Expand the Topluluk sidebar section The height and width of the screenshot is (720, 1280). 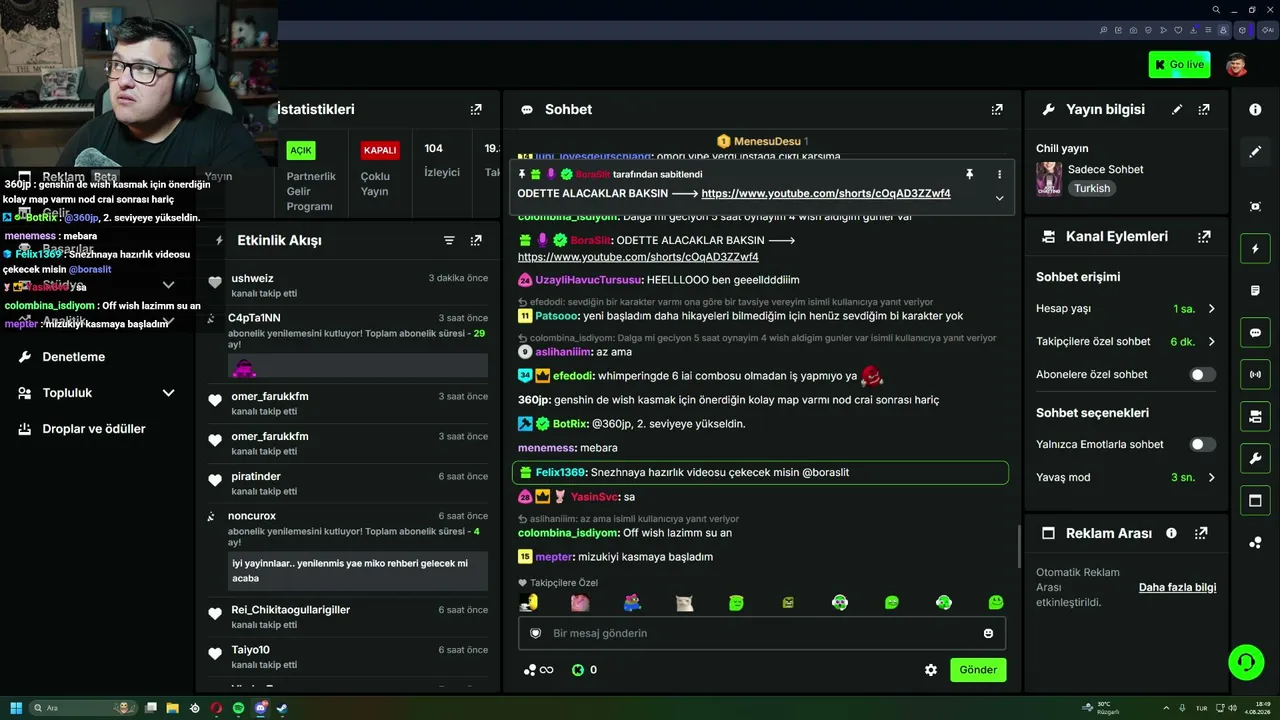168,393
